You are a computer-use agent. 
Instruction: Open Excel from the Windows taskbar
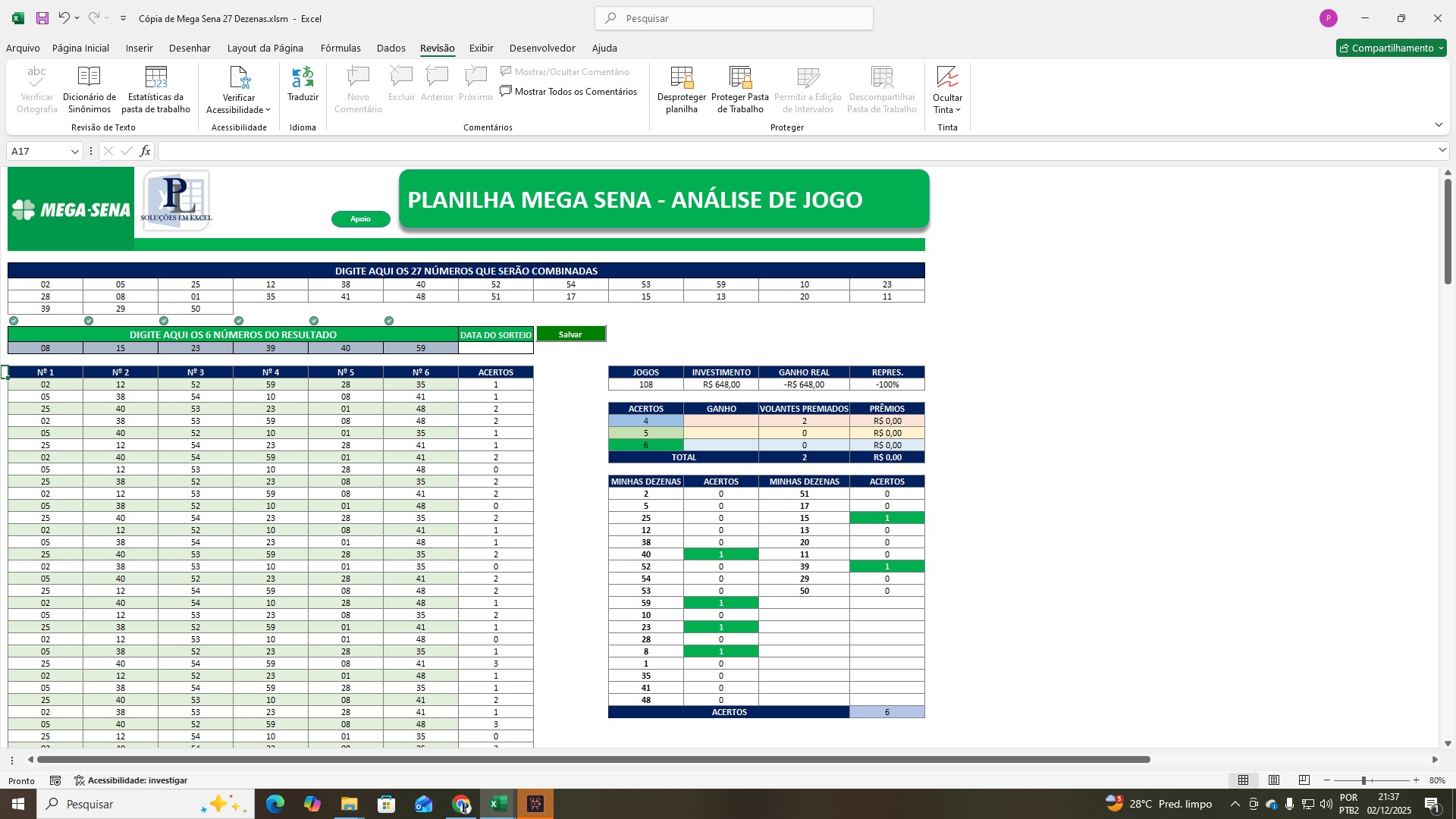click(498, 804)
